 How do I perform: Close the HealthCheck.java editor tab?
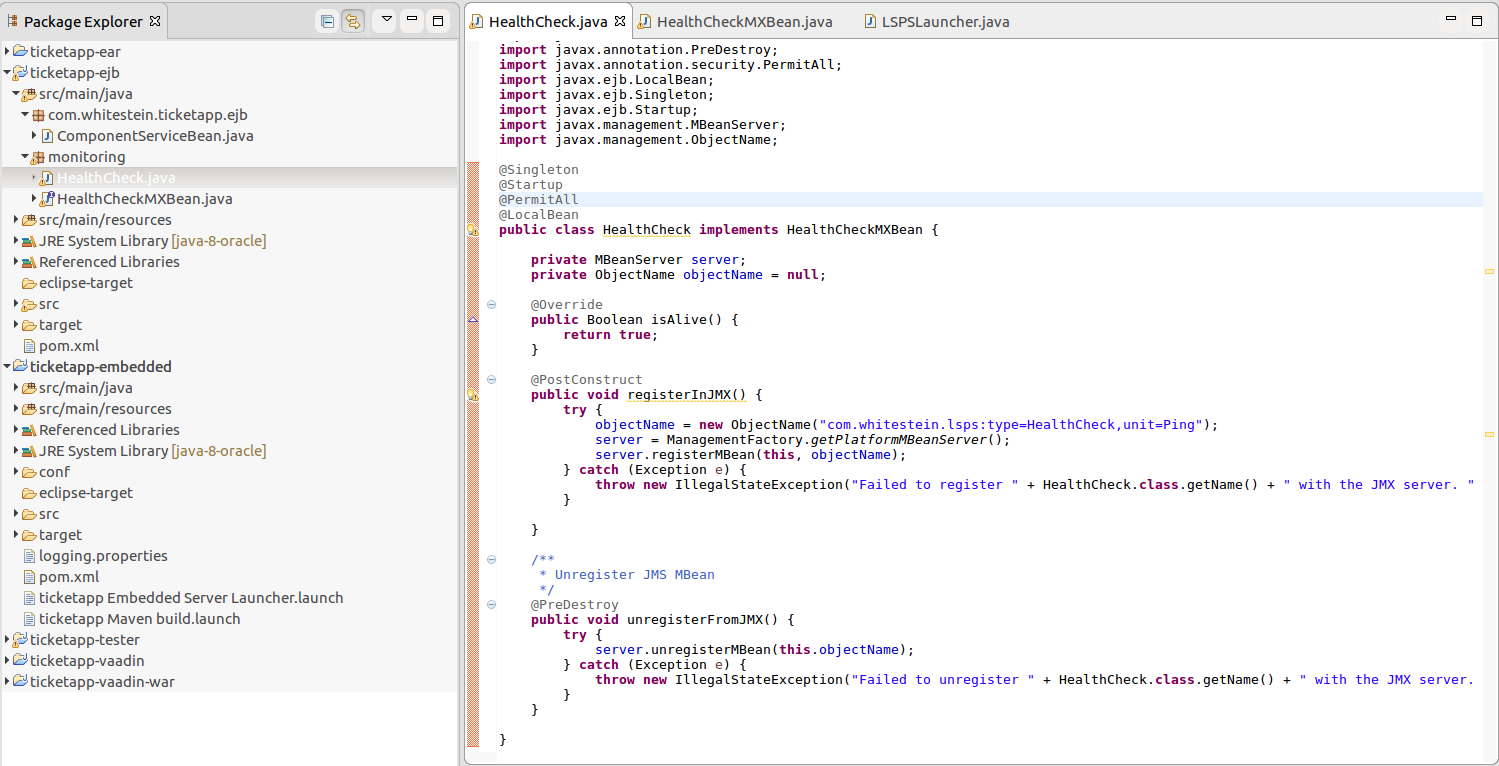point(620,21)
